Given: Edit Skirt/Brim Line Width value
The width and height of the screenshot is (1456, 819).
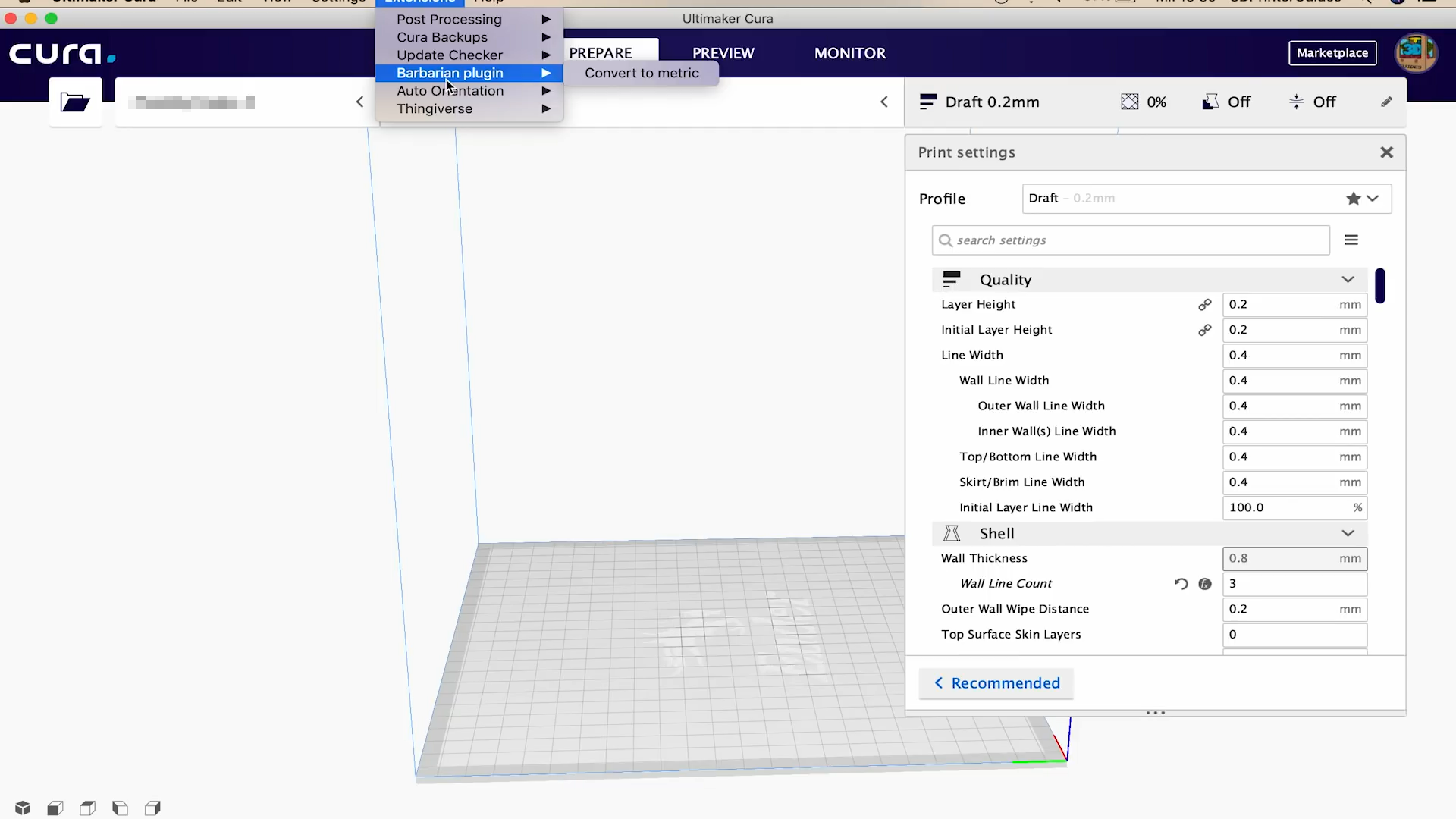Looking at the screenshot, I should pos(1294,482).
